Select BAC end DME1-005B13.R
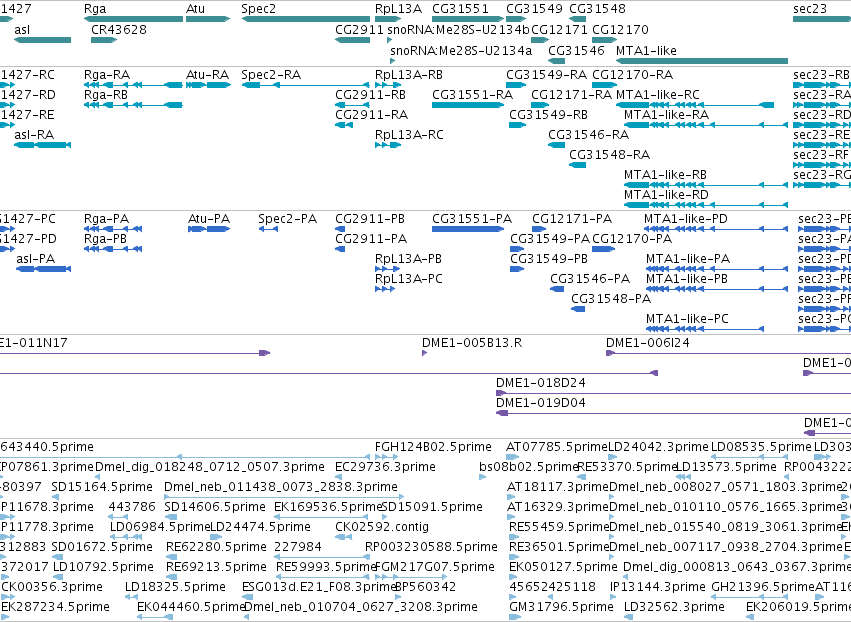The image size is (851, 622). point(424,353)
